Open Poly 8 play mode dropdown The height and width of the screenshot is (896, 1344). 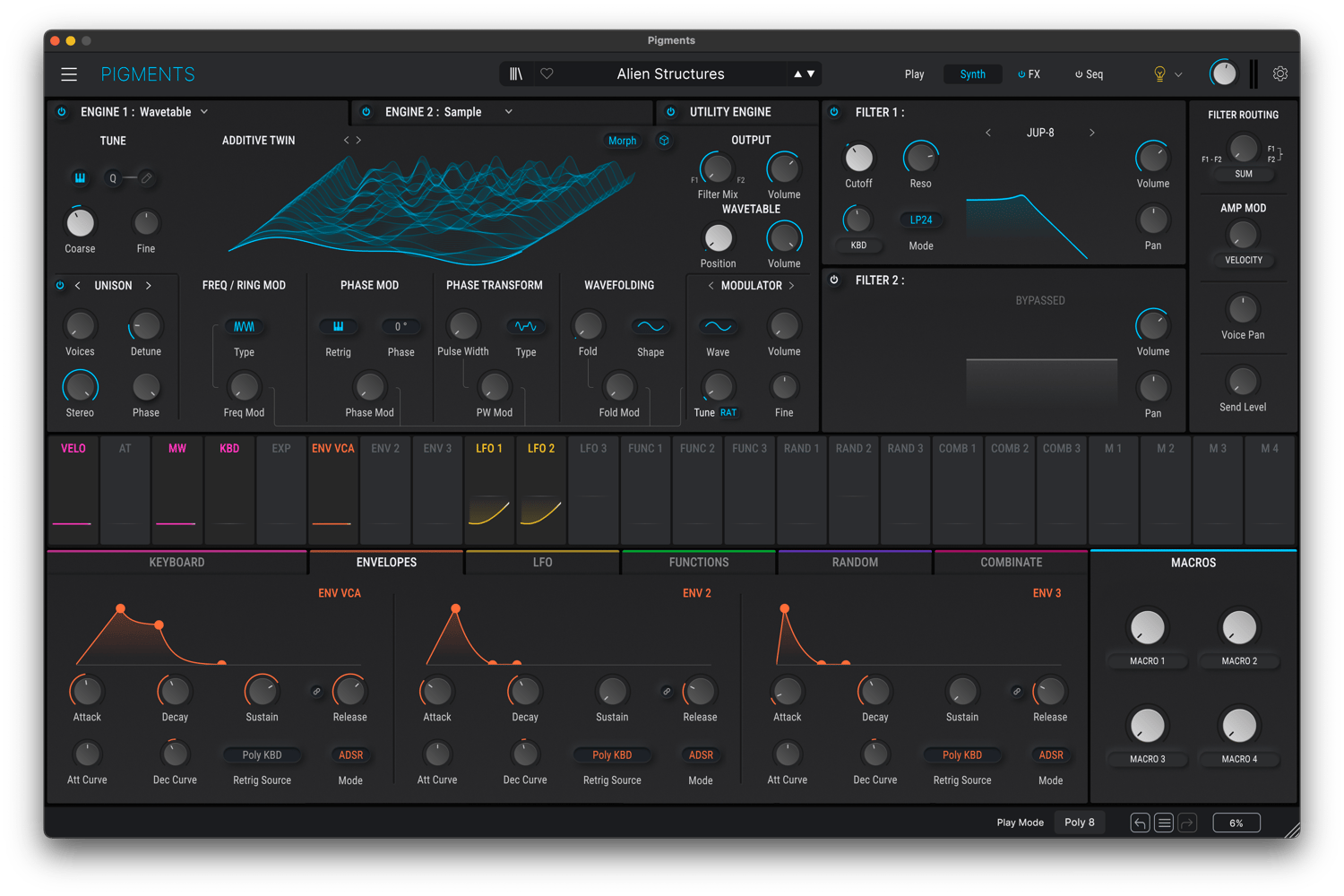tap(1080, 823)
